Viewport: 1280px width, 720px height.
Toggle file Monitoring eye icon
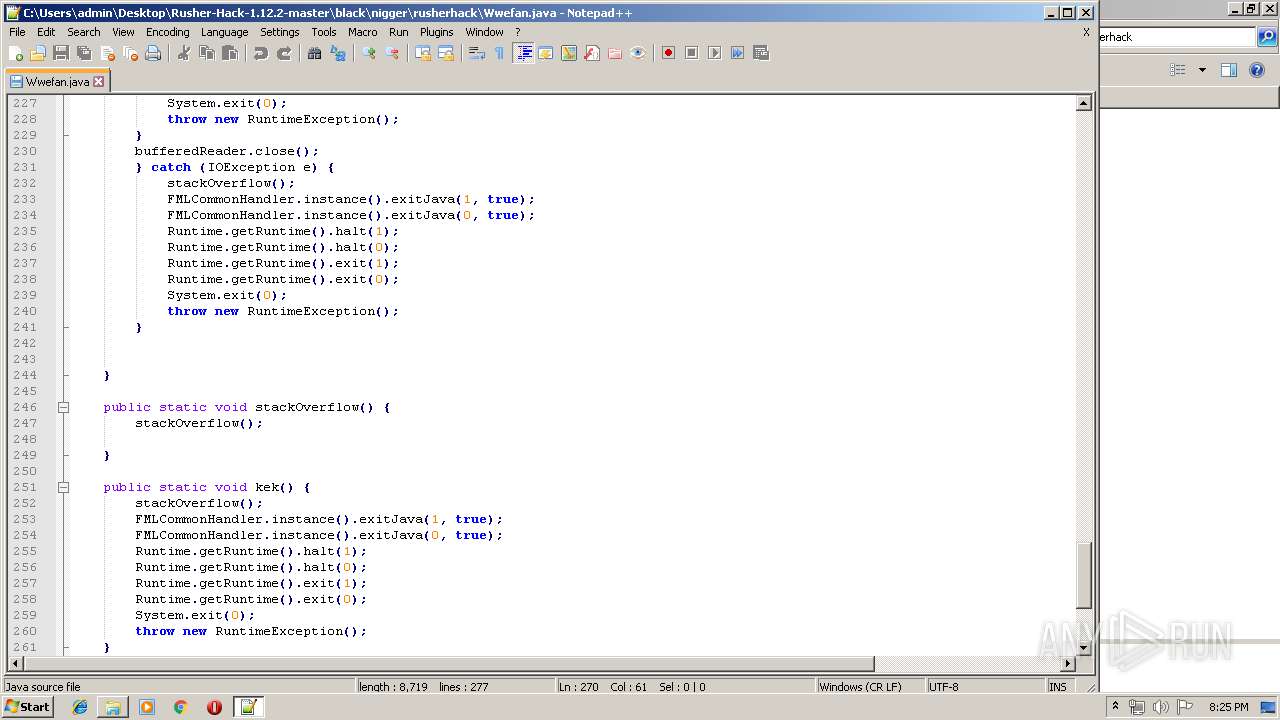pos(638,53)
